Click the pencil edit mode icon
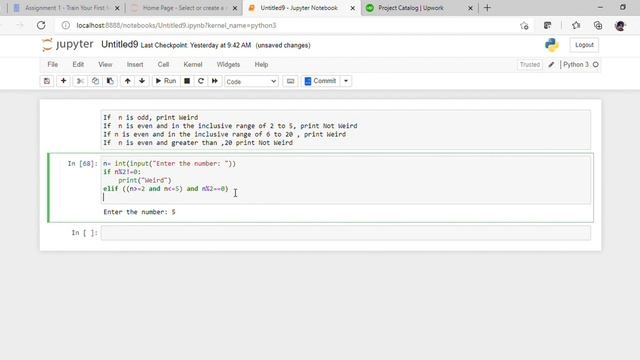640x360 pixels. tap(551, 64)
